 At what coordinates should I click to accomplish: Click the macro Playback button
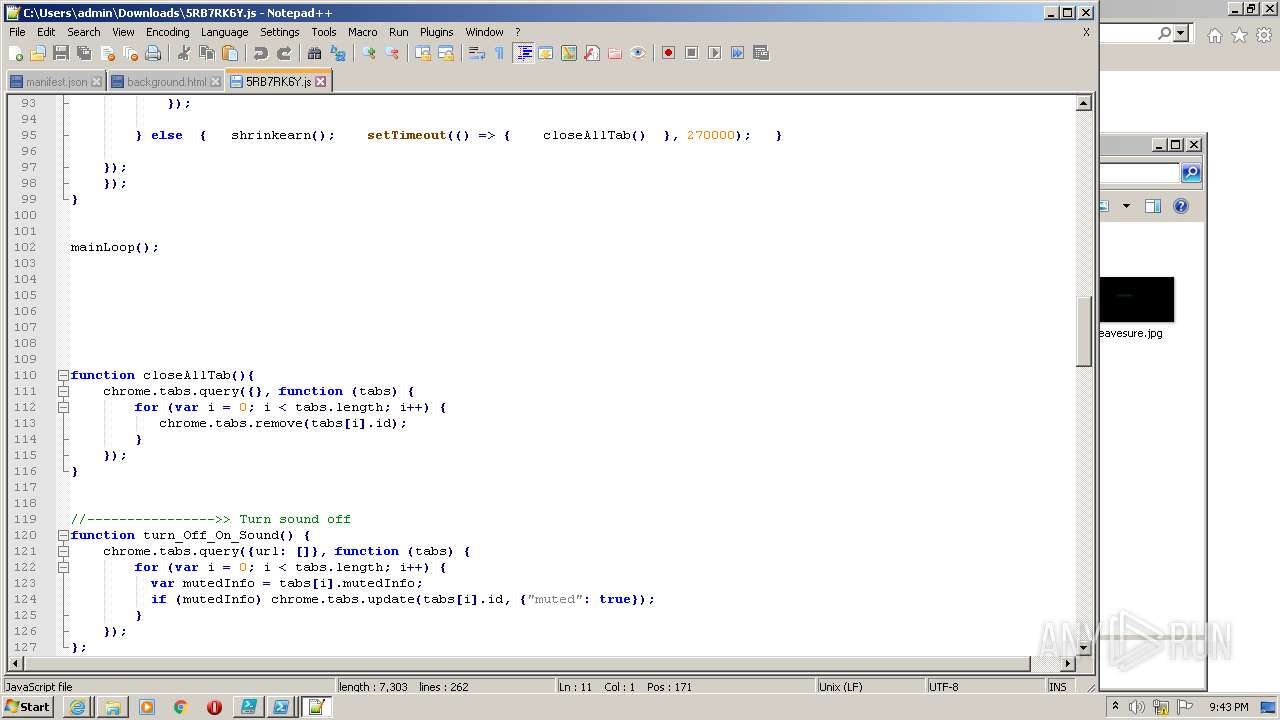714,53
